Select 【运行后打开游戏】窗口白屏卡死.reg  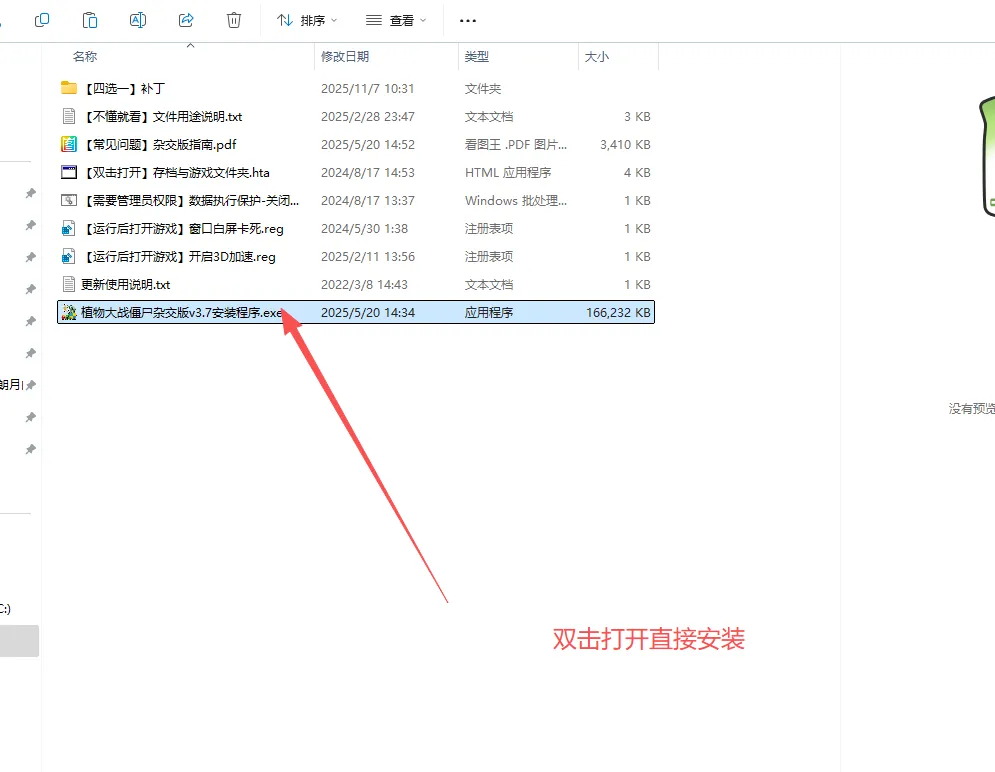click(183, 228)
